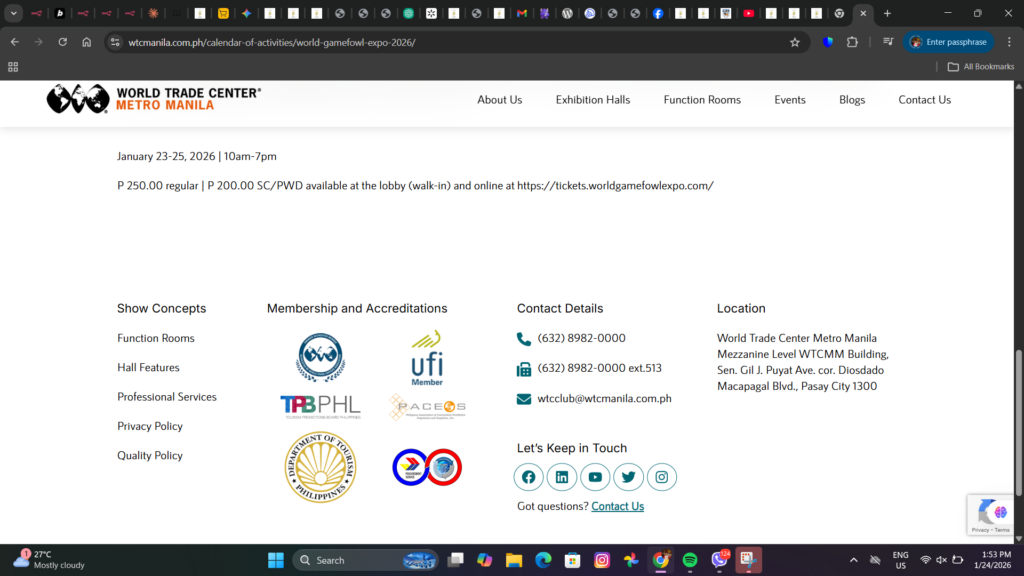Open the Privacy Policy footer link
The height and width of the screenshot is (576, 1024).
(150, 426)
